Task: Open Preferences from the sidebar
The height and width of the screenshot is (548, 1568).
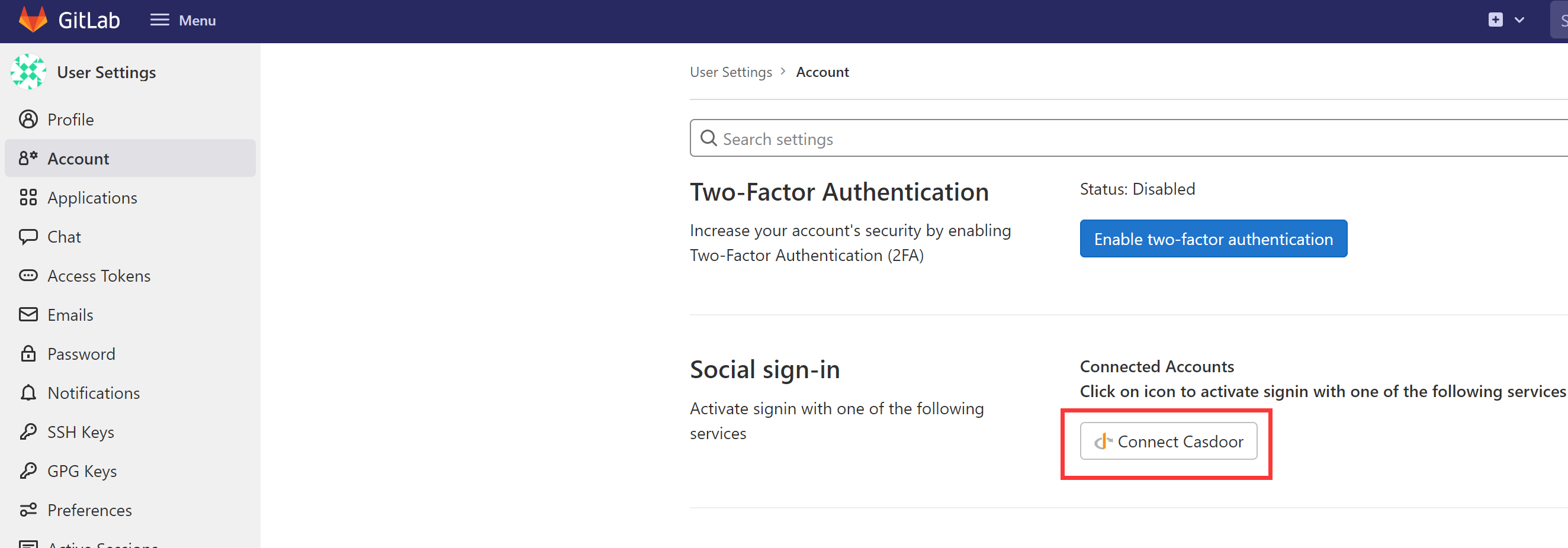Action: tap(89, 510)
